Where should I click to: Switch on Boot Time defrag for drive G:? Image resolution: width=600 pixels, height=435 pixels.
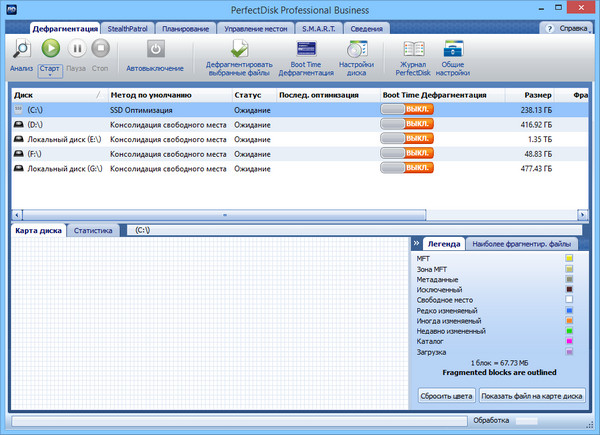pos(407,169)
